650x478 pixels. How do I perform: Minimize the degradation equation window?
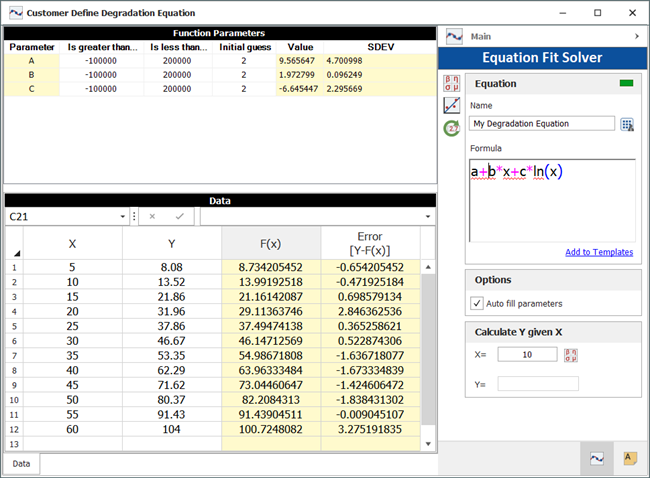[563, 13]
